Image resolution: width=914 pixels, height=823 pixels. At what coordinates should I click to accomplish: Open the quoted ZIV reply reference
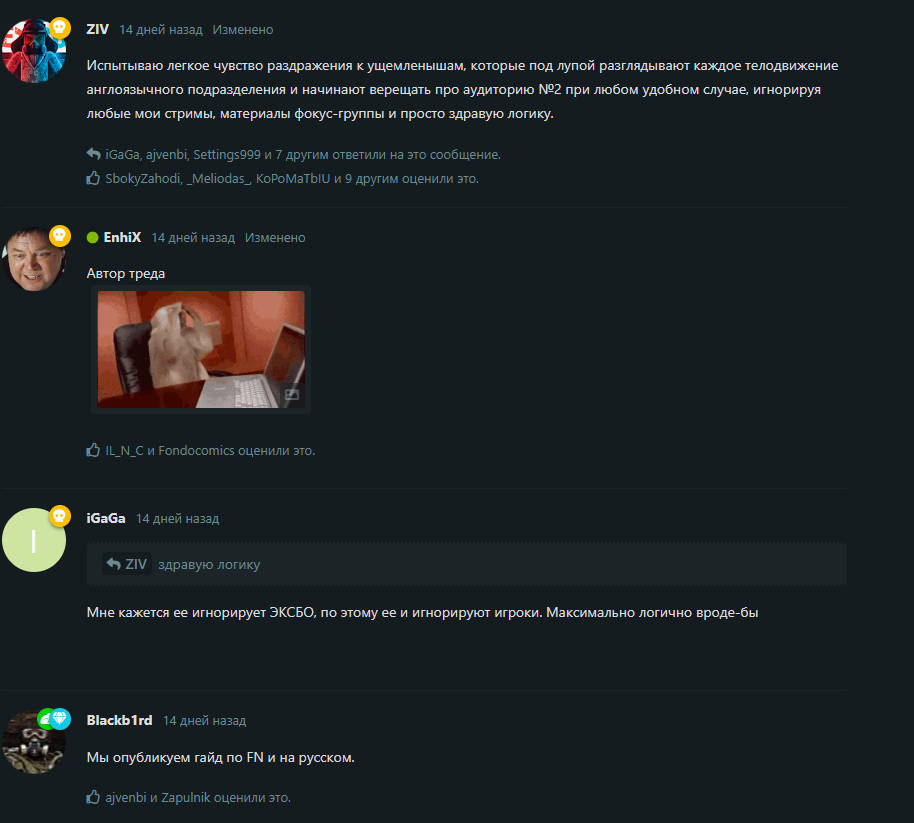[x=127, y=564]
